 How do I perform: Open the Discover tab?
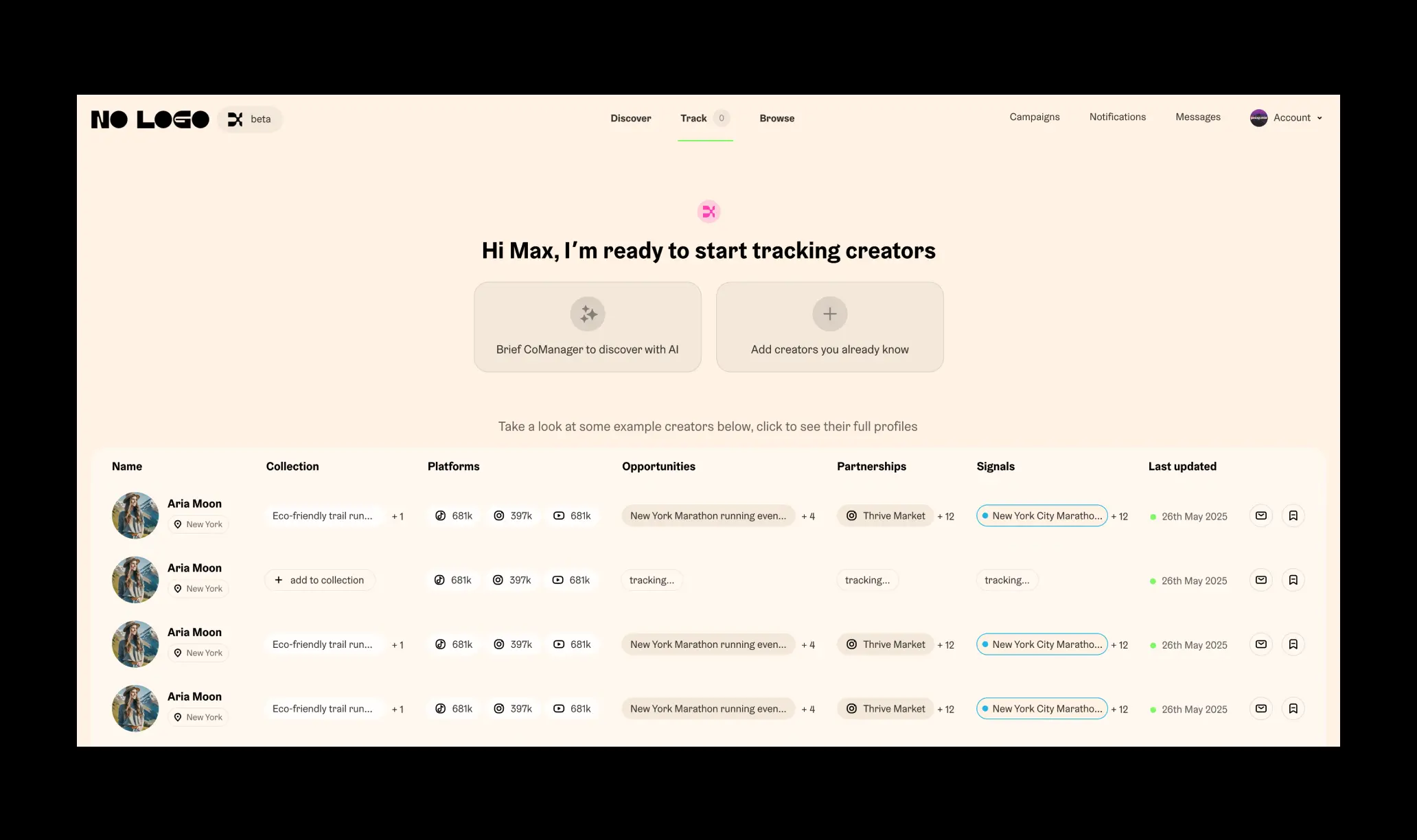(x=630, y=118)
